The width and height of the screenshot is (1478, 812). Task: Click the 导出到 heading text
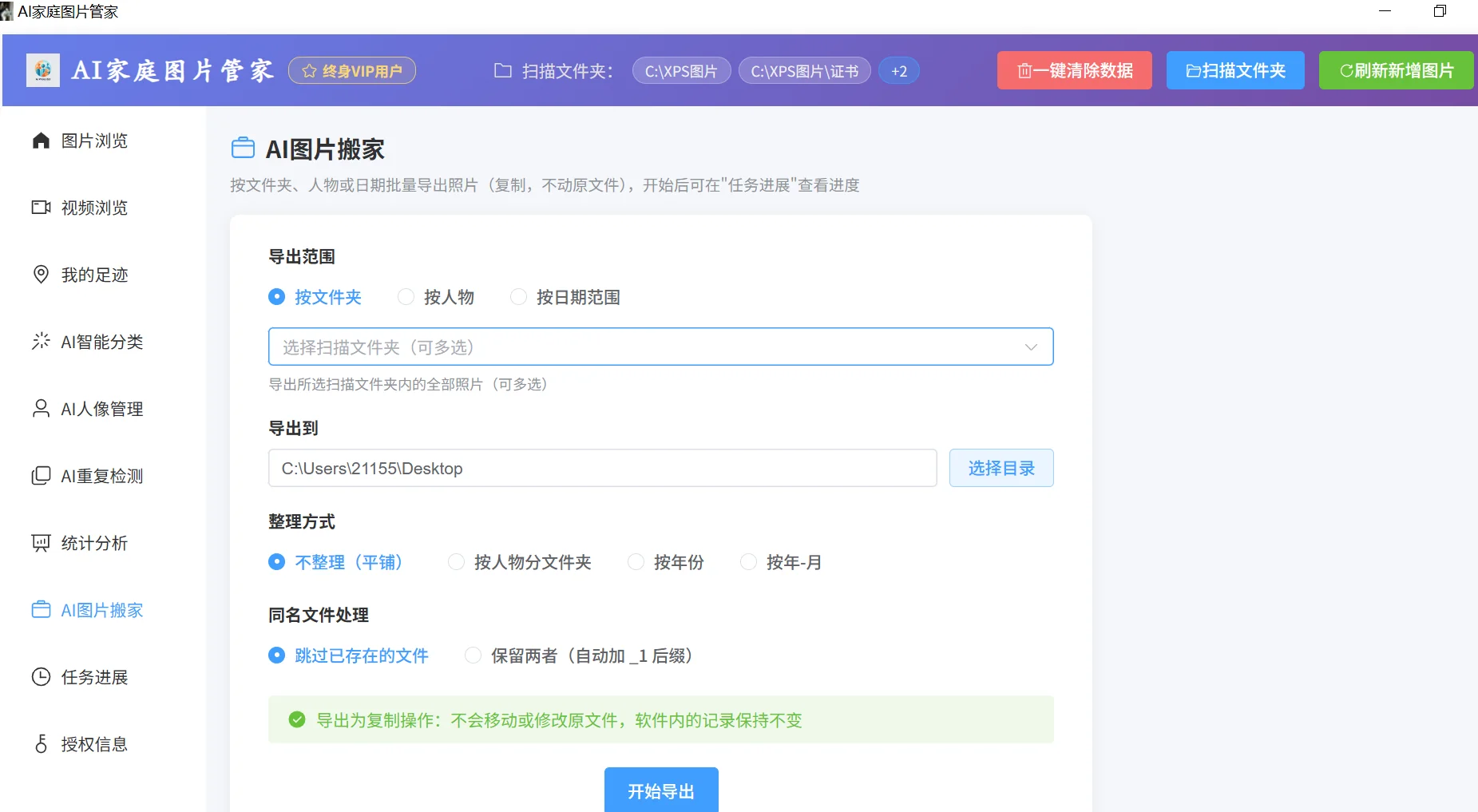[293, 428]
